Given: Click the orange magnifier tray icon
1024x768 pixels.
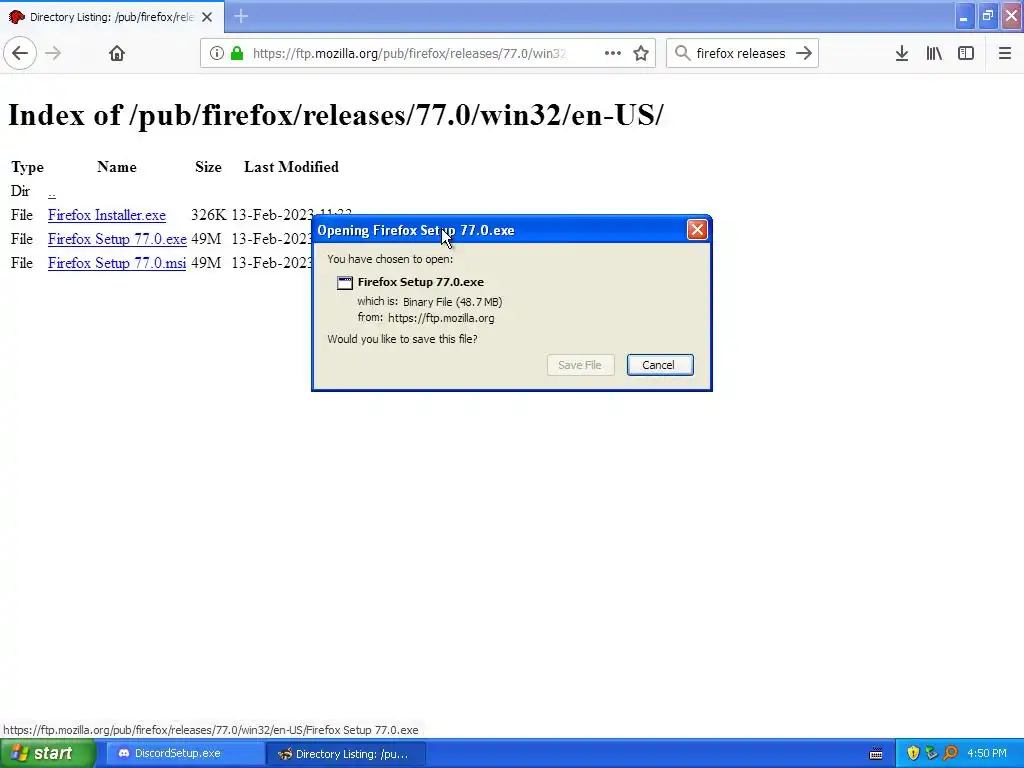Looking at the screenshot, I should (x=950, y=753).
